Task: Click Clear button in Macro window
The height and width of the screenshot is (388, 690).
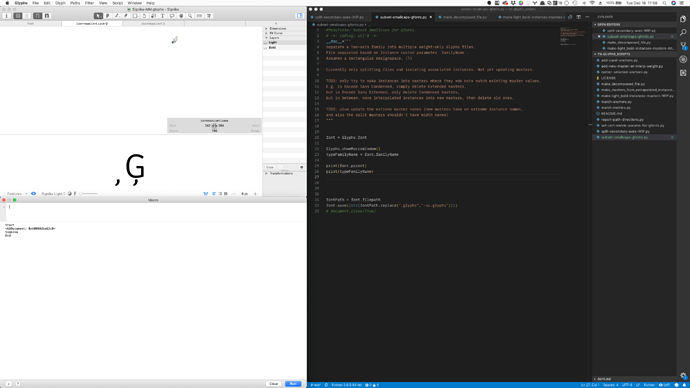Action: 274,384
